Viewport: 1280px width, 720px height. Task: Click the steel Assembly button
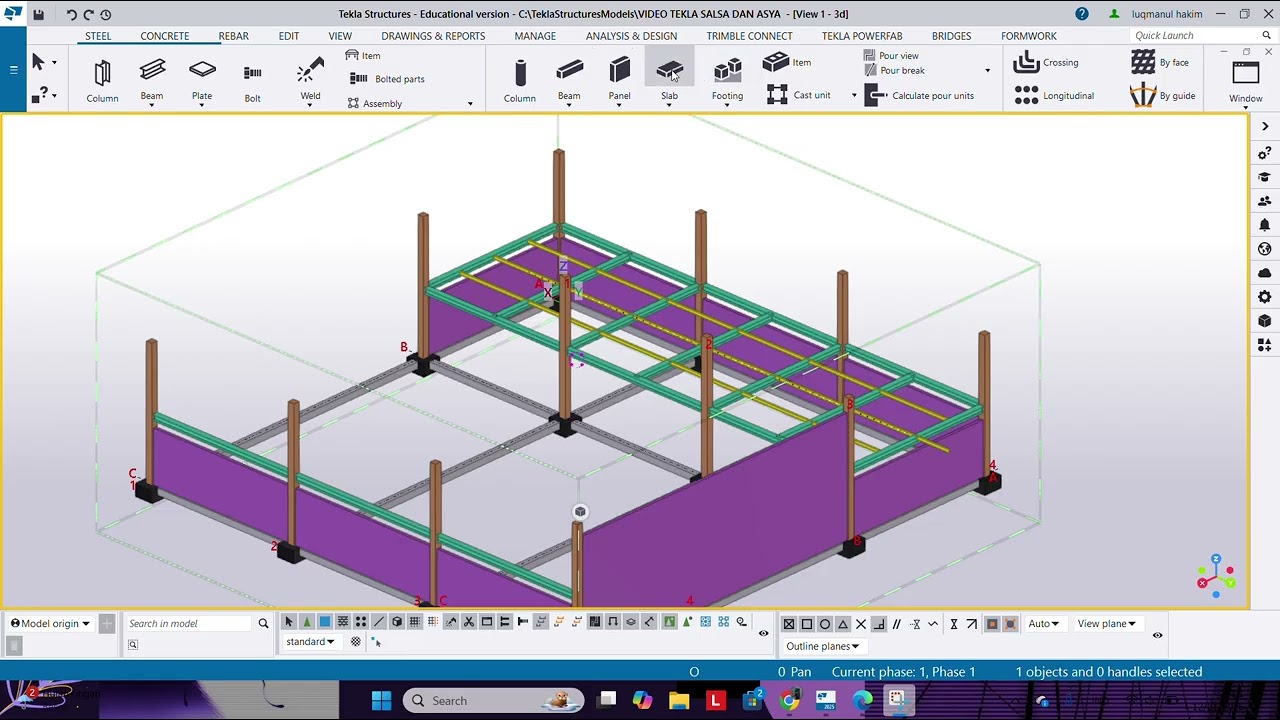(375, 103)
